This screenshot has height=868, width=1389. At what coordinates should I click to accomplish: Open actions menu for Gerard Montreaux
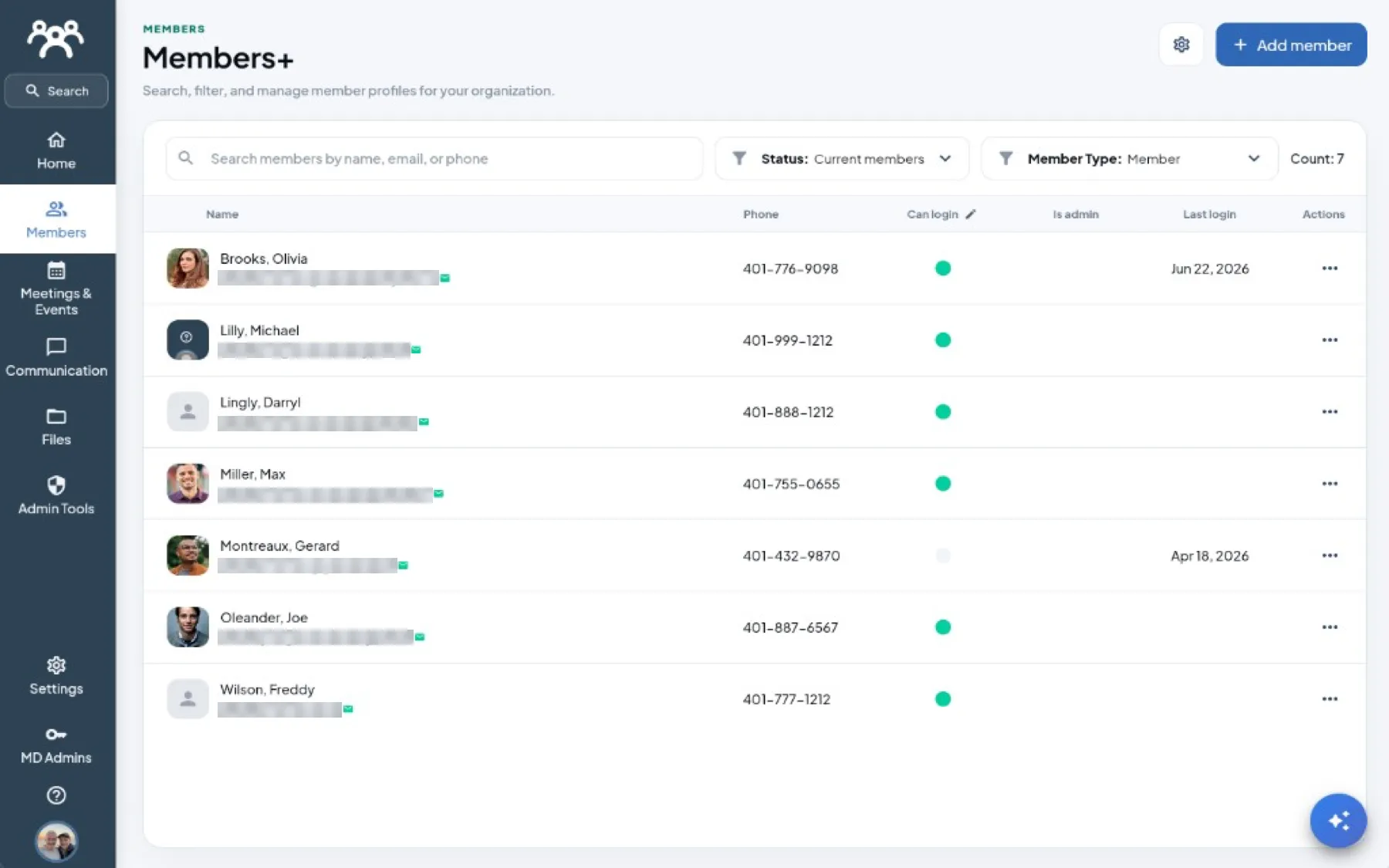(1329, 556)
